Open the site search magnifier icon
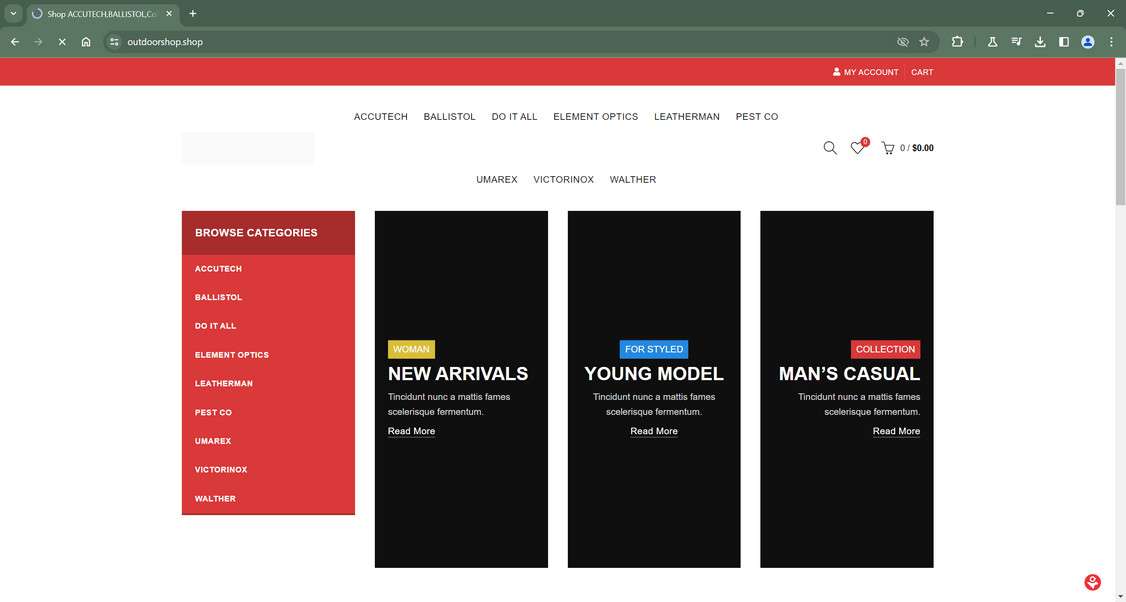 pos(830,148)
